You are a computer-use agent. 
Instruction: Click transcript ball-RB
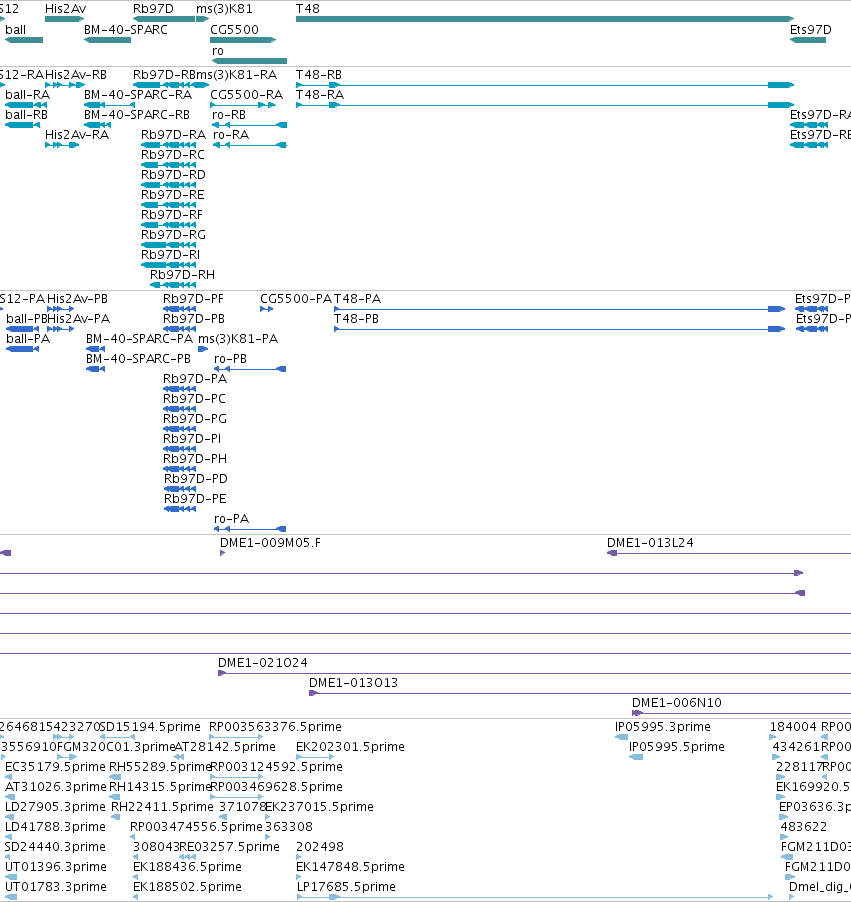[22, 125]
